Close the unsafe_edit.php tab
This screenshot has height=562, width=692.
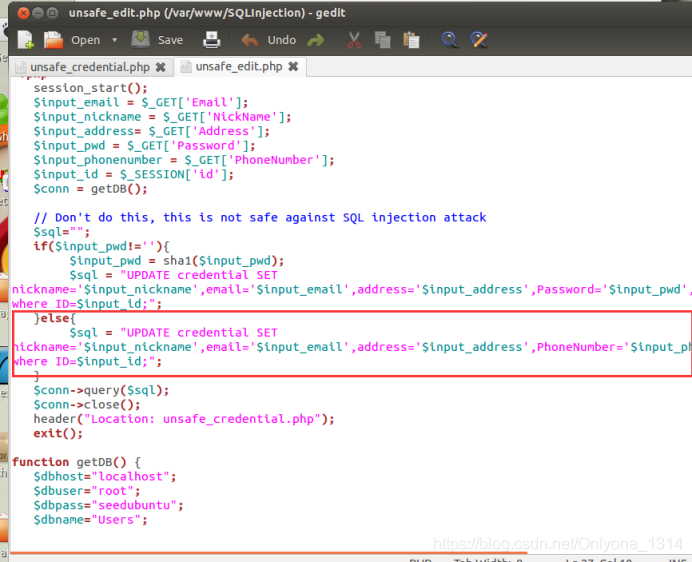pyautogui.click(x=293, y=67)
